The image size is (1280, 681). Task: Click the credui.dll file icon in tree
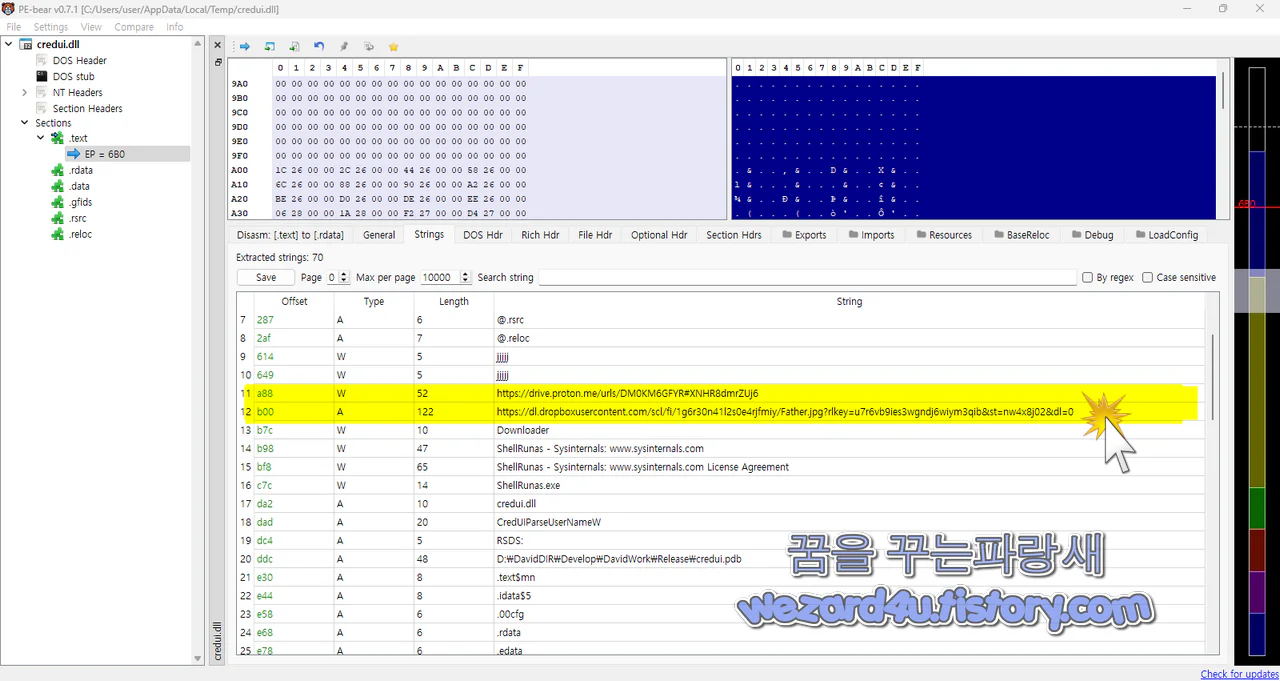pos(27,44)
